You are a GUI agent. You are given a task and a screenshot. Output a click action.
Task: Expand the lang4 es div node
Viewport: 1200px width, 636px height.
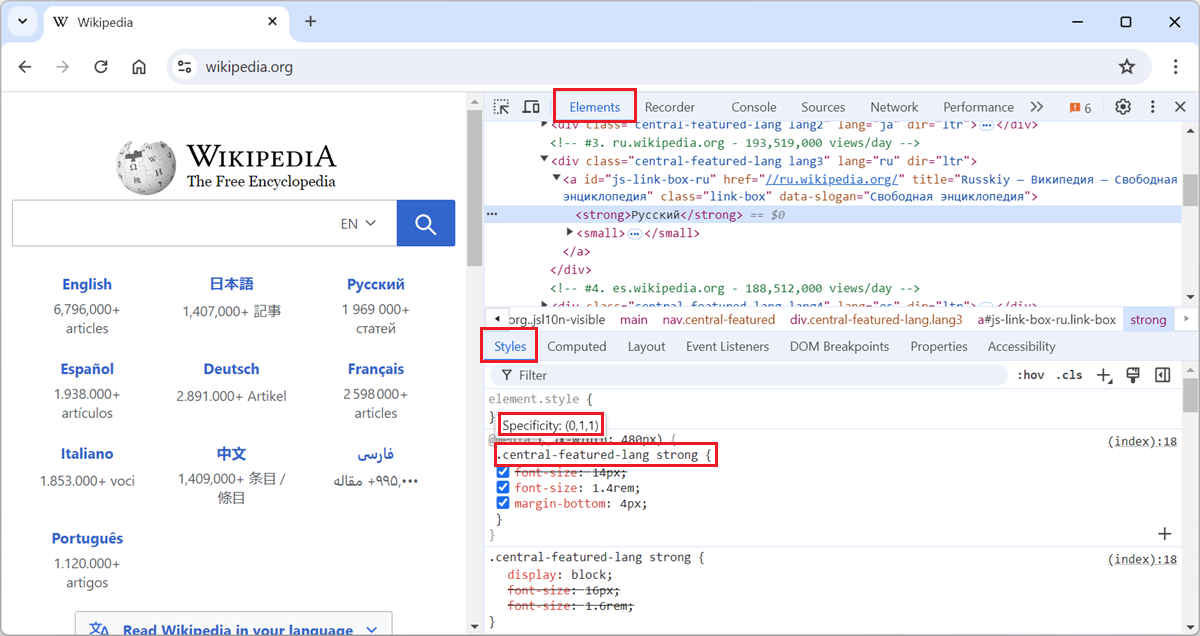(544, 305)
